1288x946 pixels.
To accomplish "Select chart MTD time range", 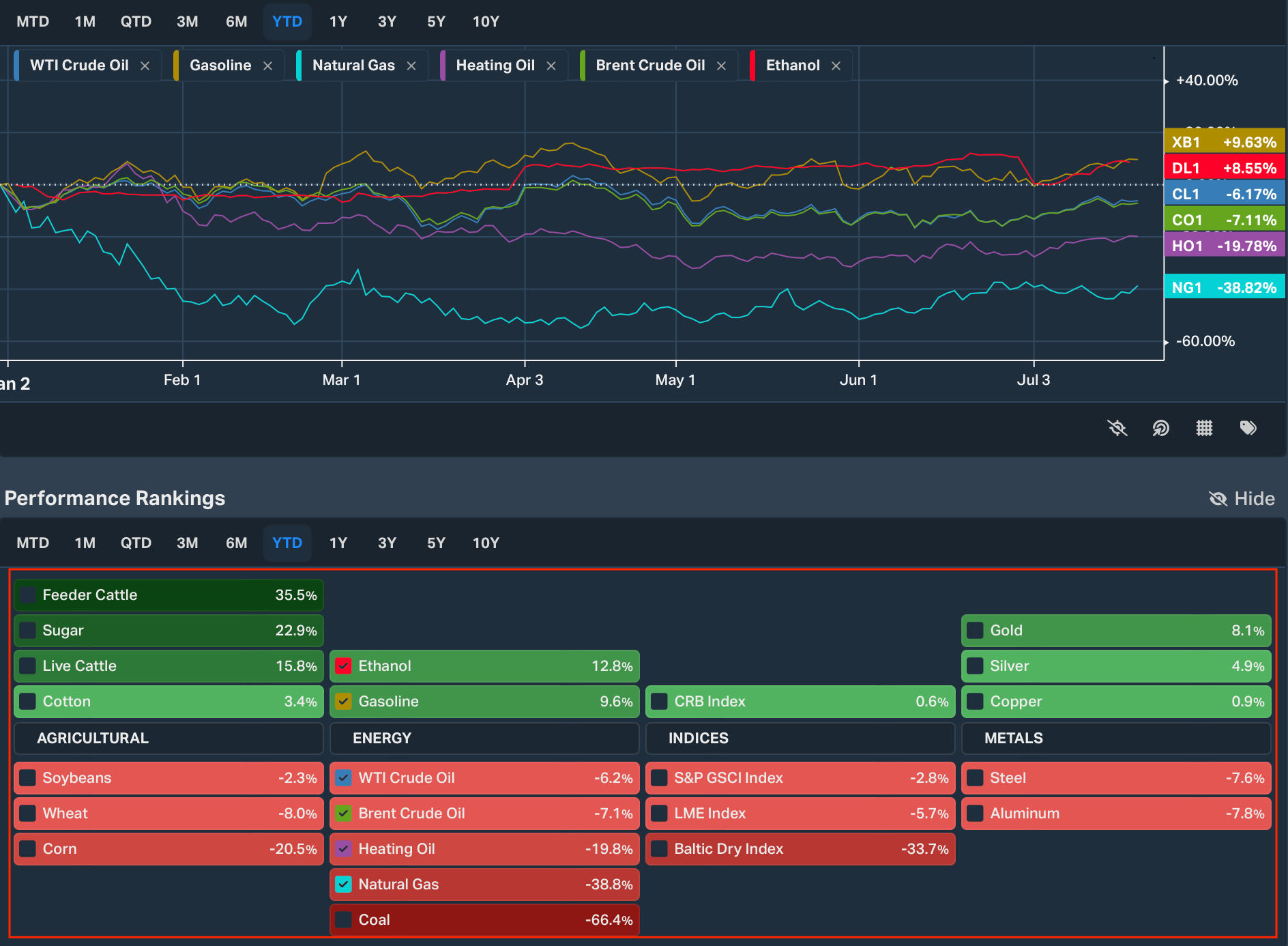I will point(33,22).
